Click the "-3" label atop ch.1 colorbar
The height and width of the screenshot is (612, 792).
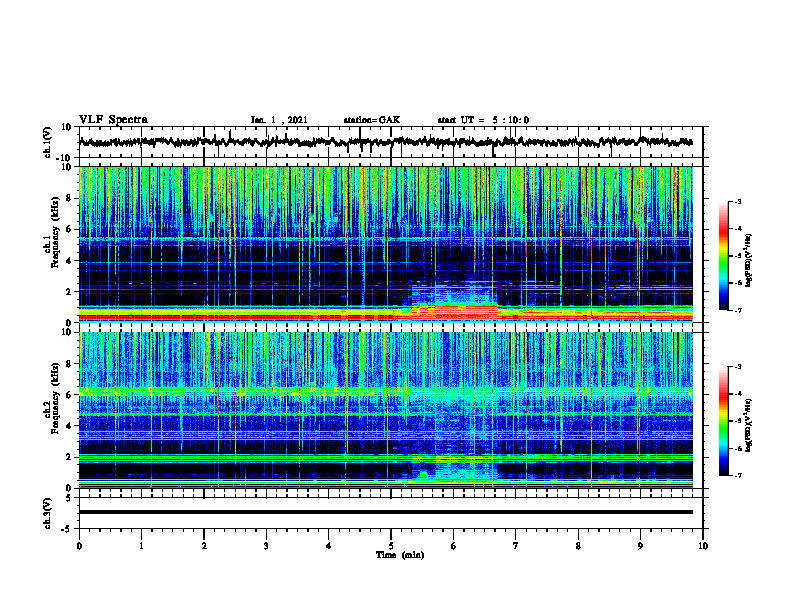[x=737, y=201]
